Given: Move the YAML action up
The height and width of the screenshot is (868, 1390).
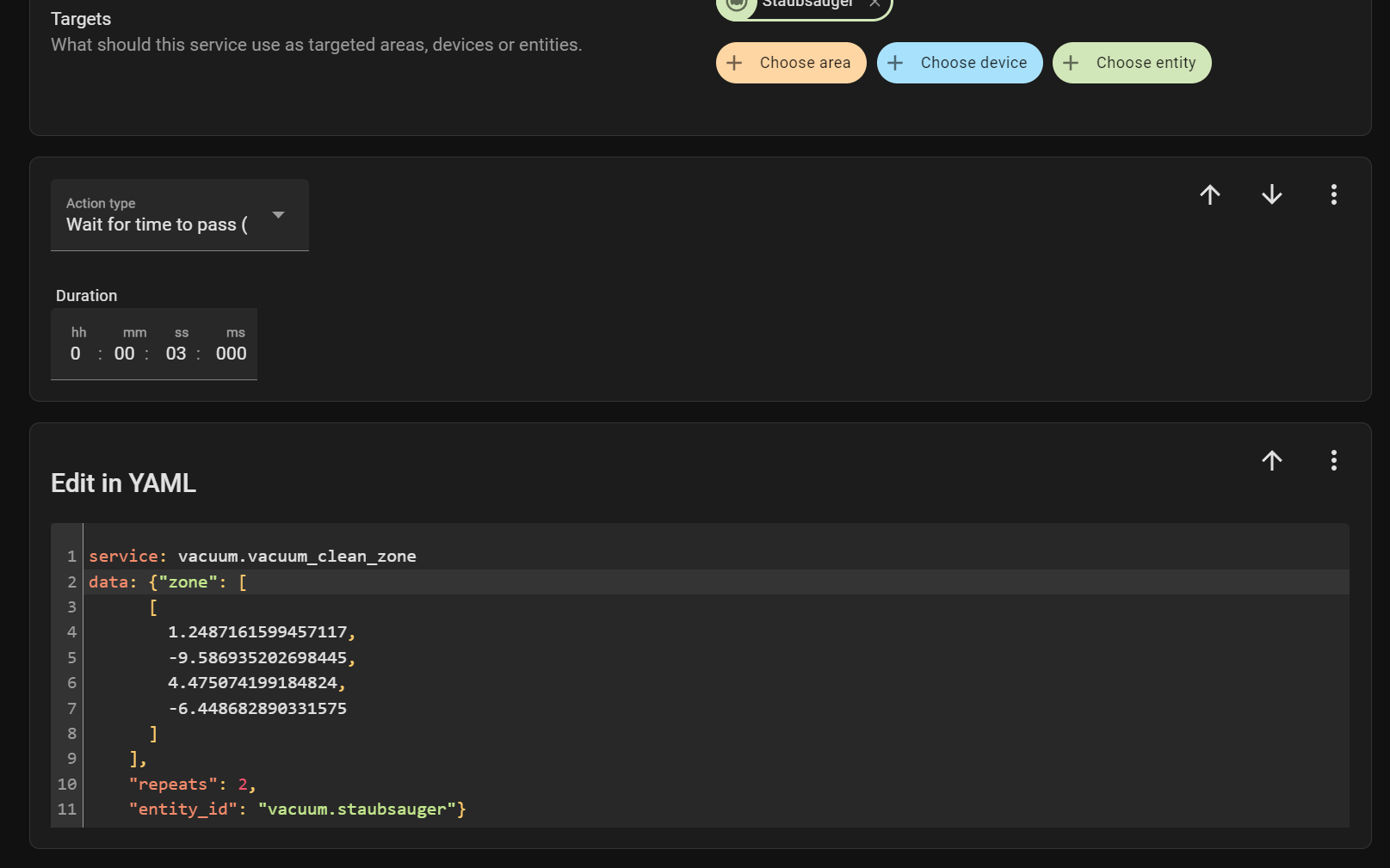Looking at the screenshot, I should 1272,460.
